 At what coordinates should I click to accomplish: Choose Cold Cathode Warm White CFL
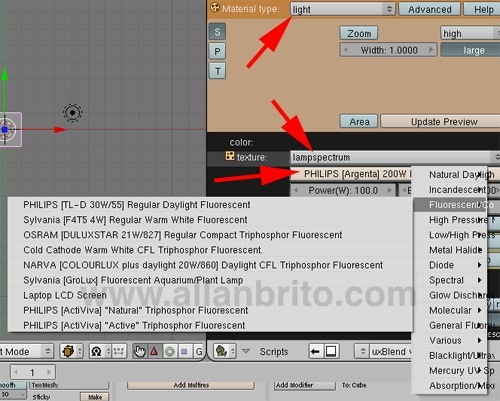coord(210,250)
